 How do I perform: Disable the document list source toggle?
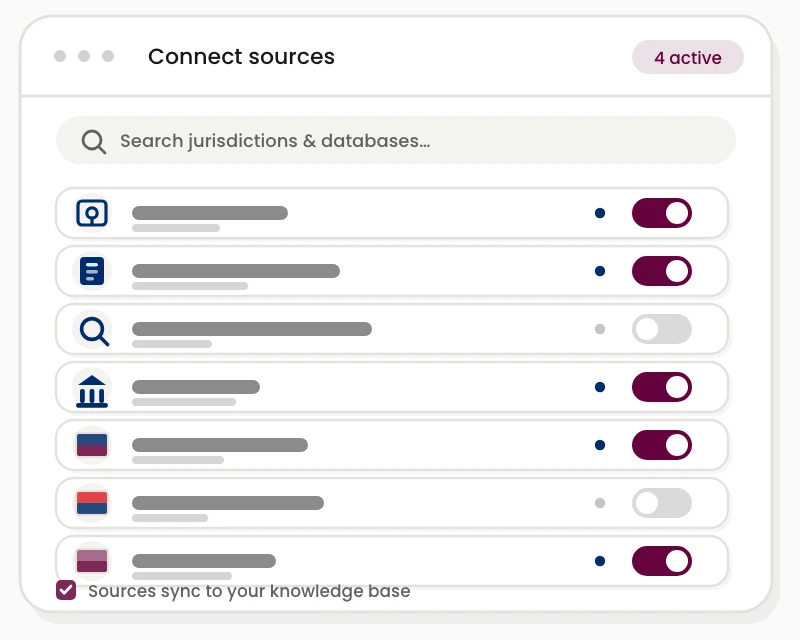tap(662, 271)
